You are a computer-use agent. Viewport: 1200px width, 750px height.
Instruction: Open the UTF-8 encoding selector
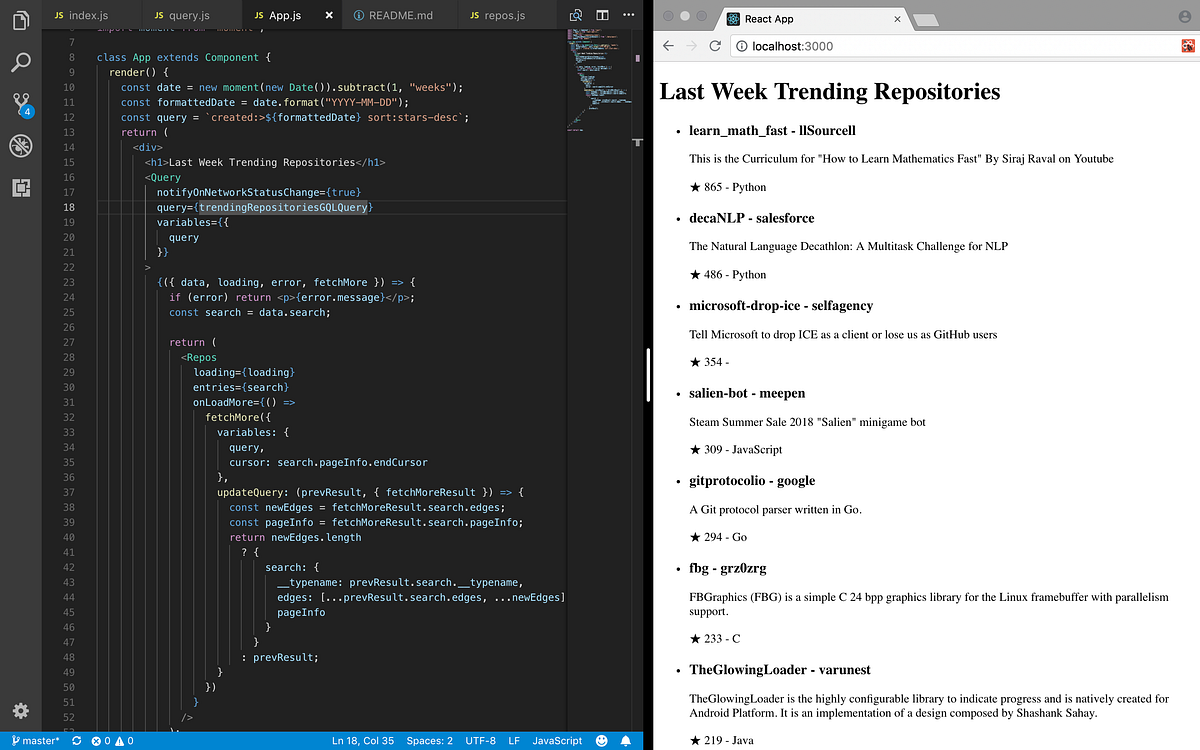point(483,740)
